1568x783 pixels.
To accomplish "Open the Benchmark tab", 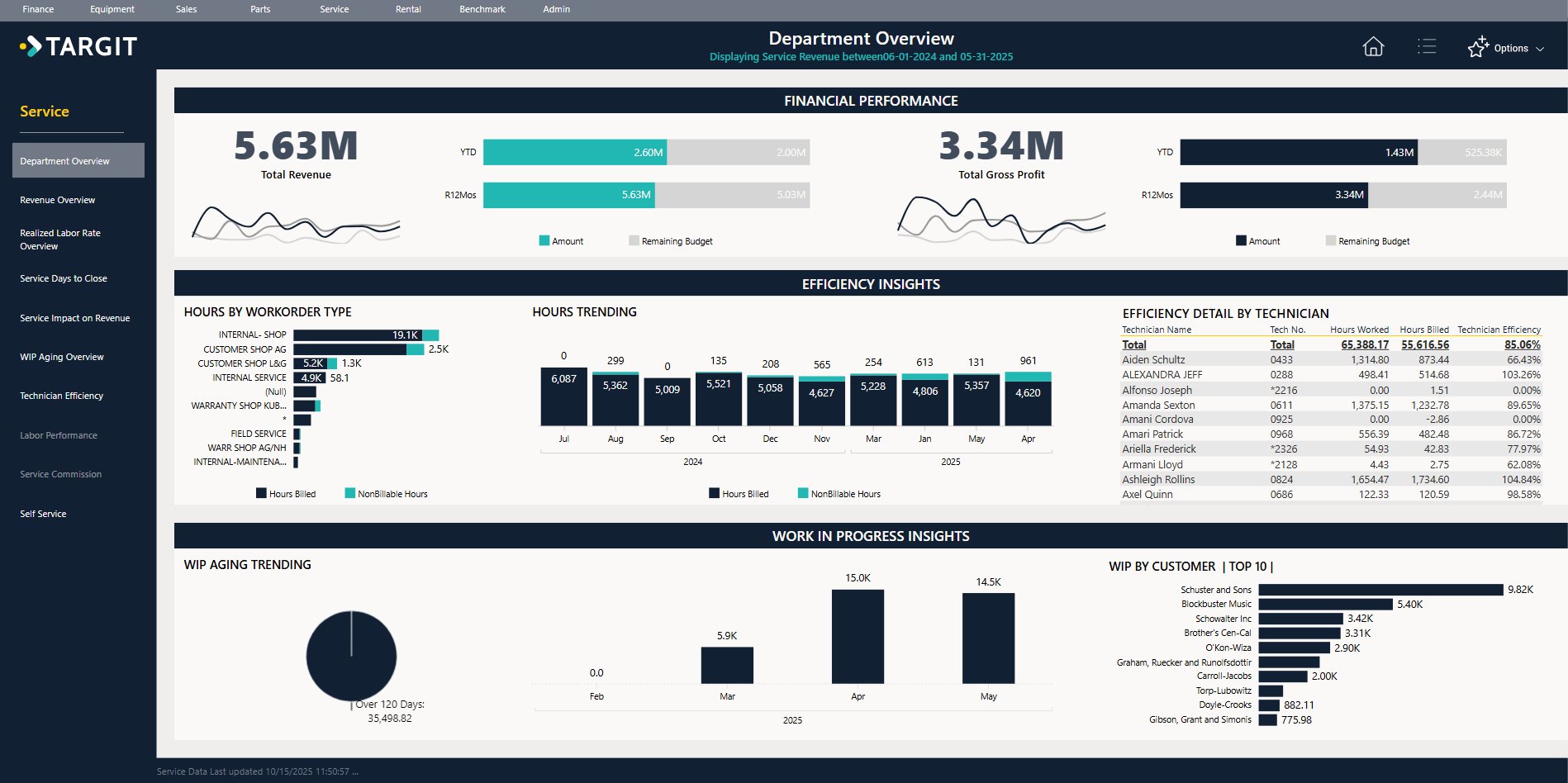I will click(x=482, y=9).
